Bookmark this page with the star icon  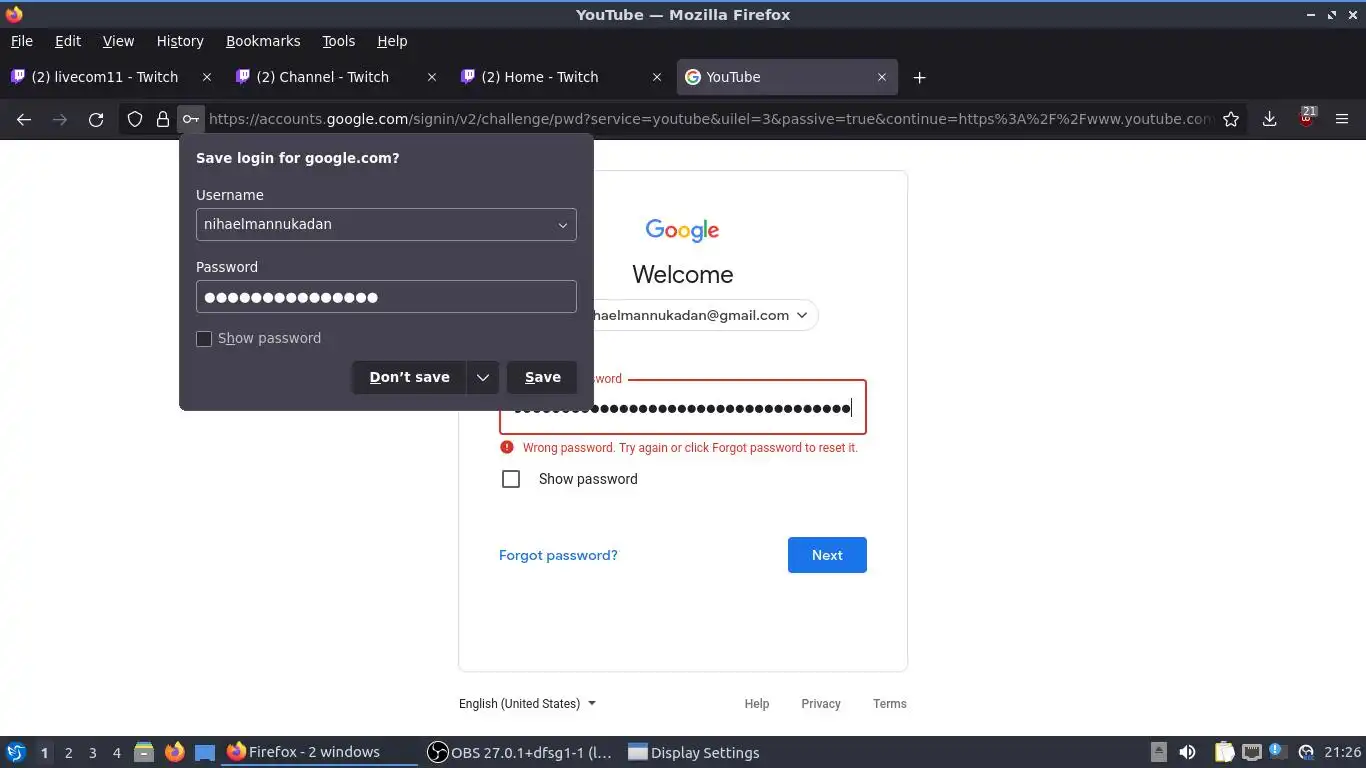coord(1231,119)
